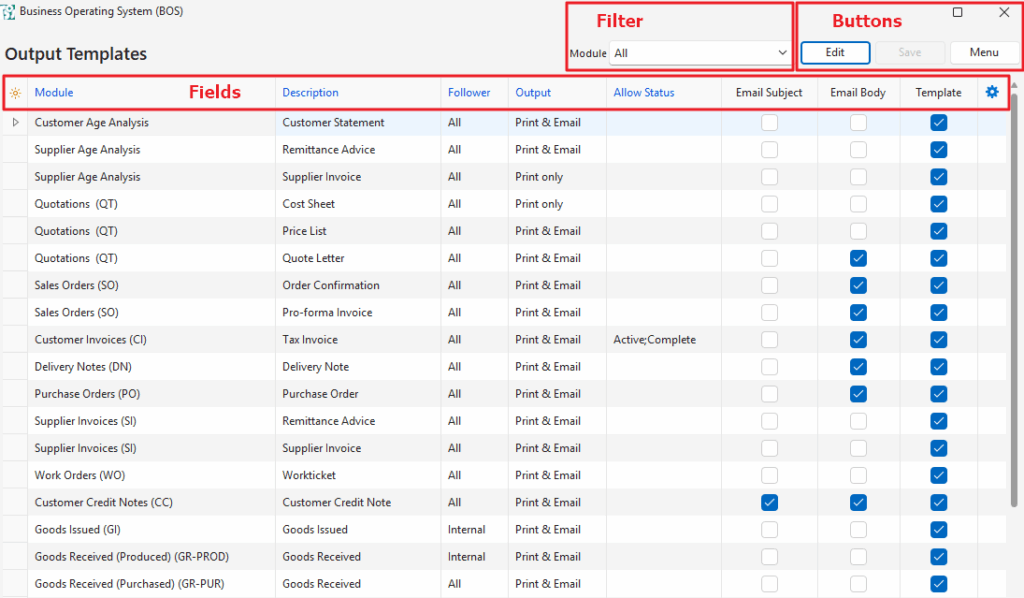The height and width of the screenshot is (598, 1024).
Task: Click the BOS application logo icon
Action: click(9, 12)
